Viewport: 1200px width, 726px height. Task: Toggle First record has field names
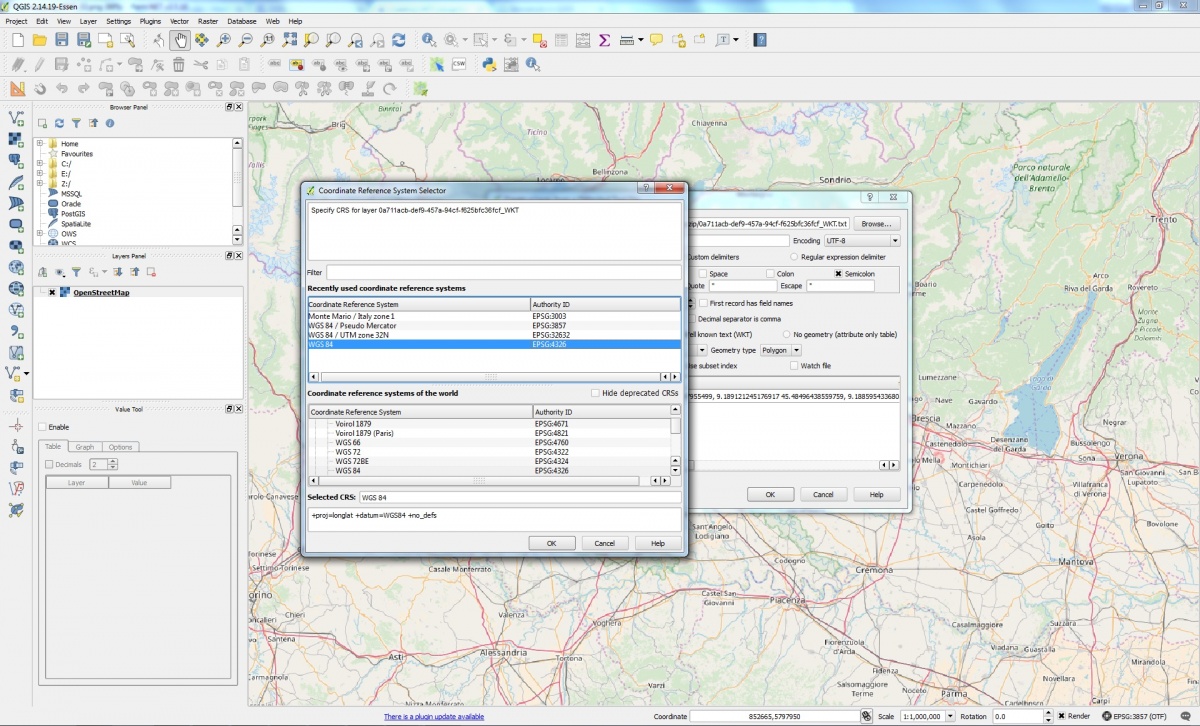click(x=703, y=302)
